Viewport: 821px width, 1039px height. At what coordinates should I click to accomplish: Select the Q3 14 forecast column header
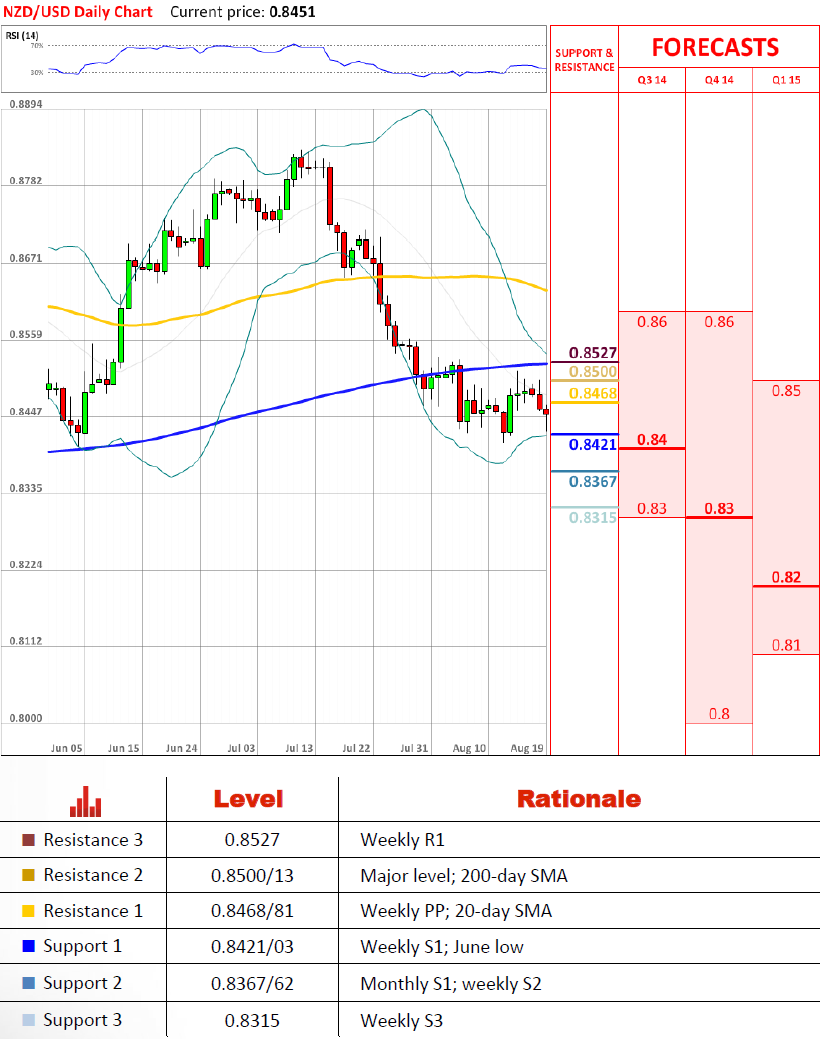(x=652, y=80)
